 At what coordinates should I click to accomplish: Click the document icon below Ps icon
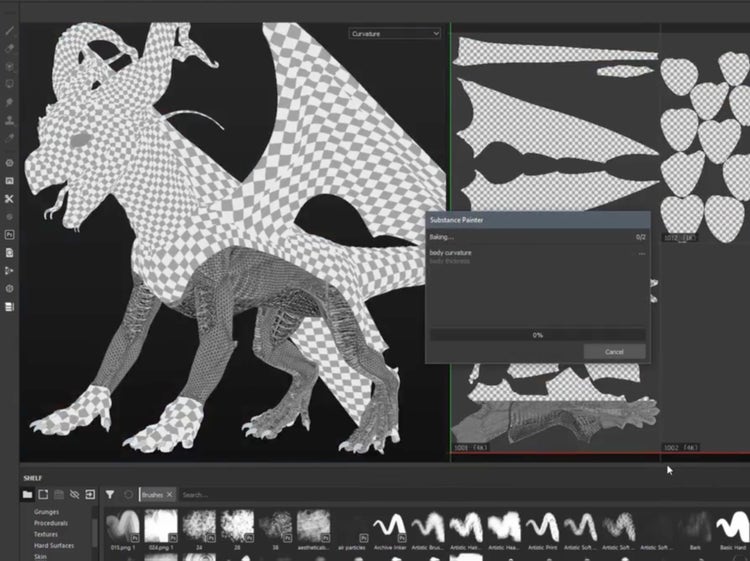click(9, 253)
